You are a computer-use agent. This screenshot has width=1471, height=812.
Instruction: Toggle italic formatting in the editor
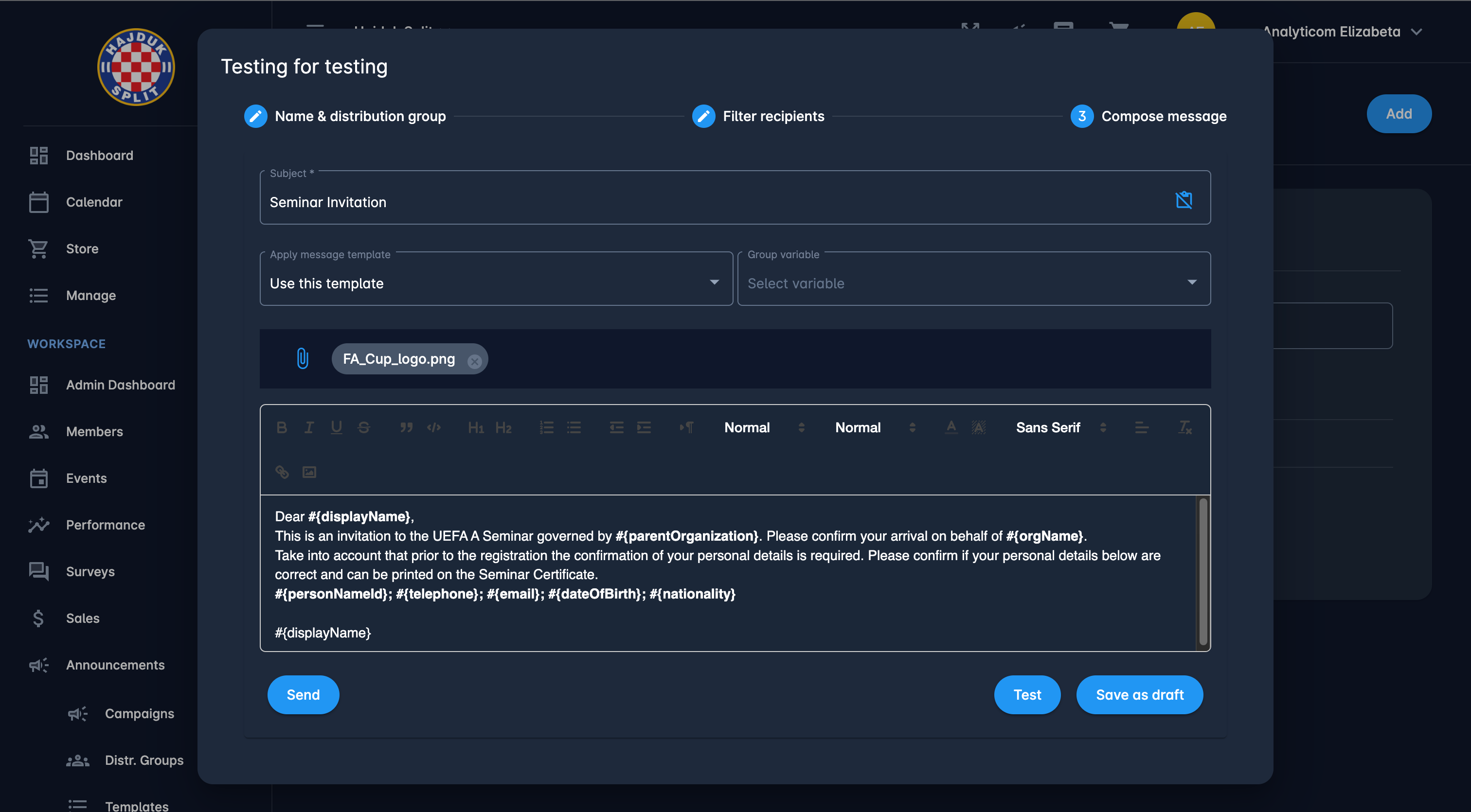[x=309, y=427]
